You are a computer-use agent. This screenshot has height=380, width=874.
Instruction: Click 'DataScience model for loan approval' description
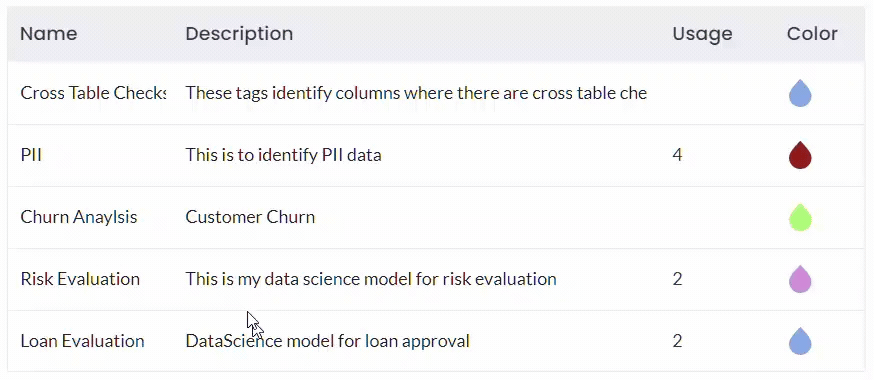pos(328,341)
